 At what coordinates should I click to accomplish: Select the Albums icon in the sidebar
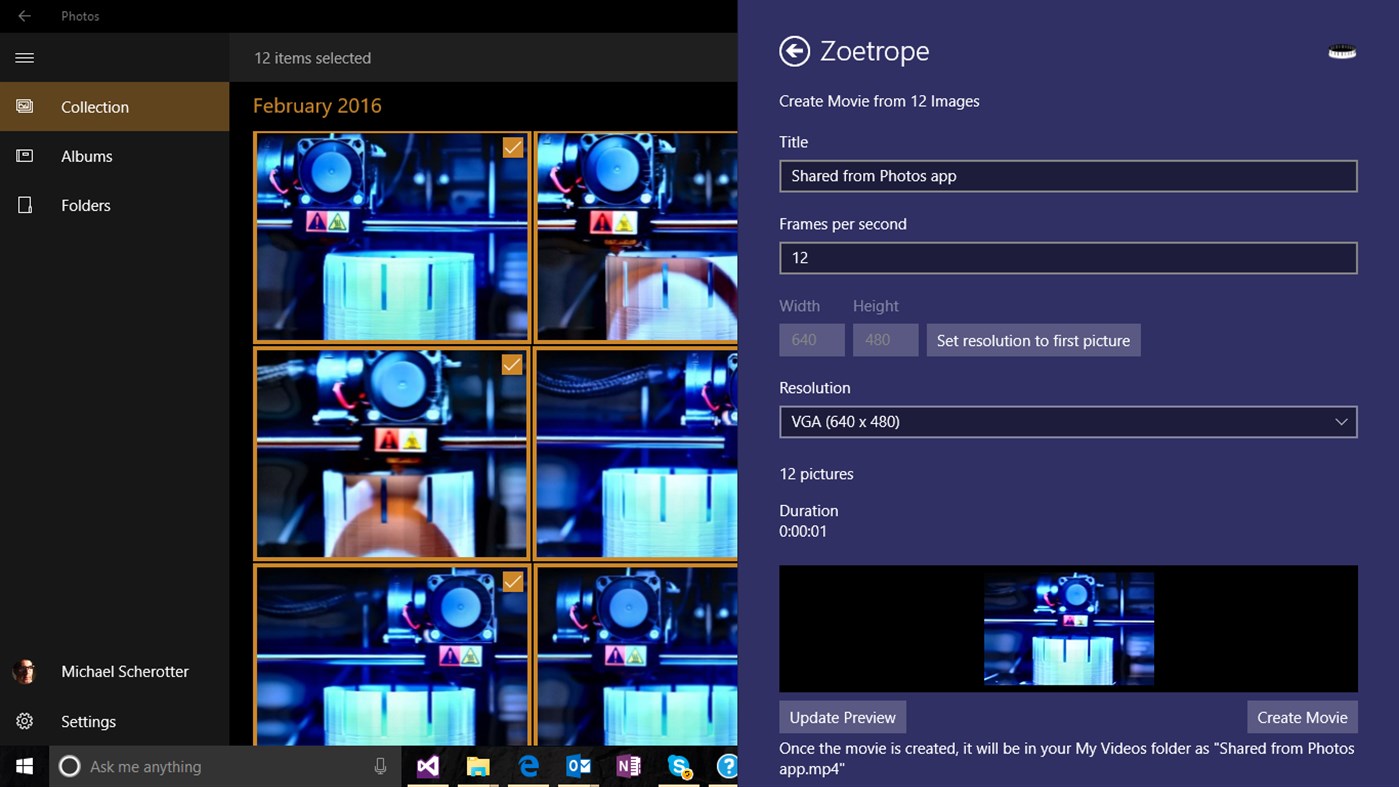(x=22, y=156)
